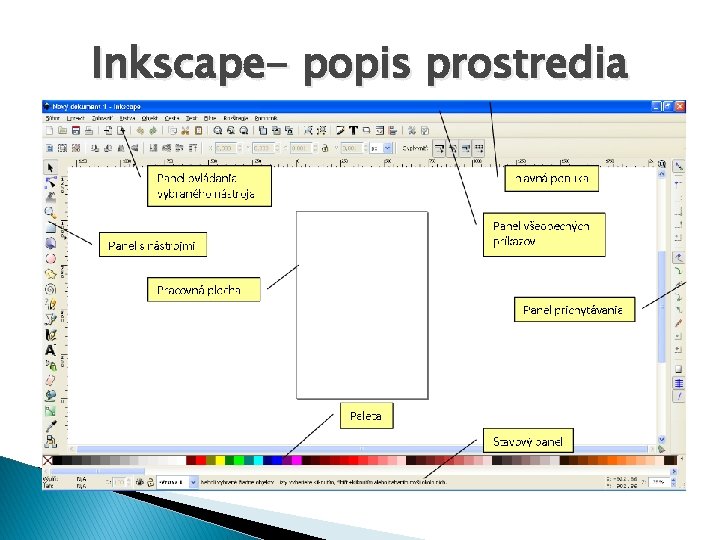This screenshot has height=540, width=720.
Task: Select the Tweak tool
Action: coord(51,197)
